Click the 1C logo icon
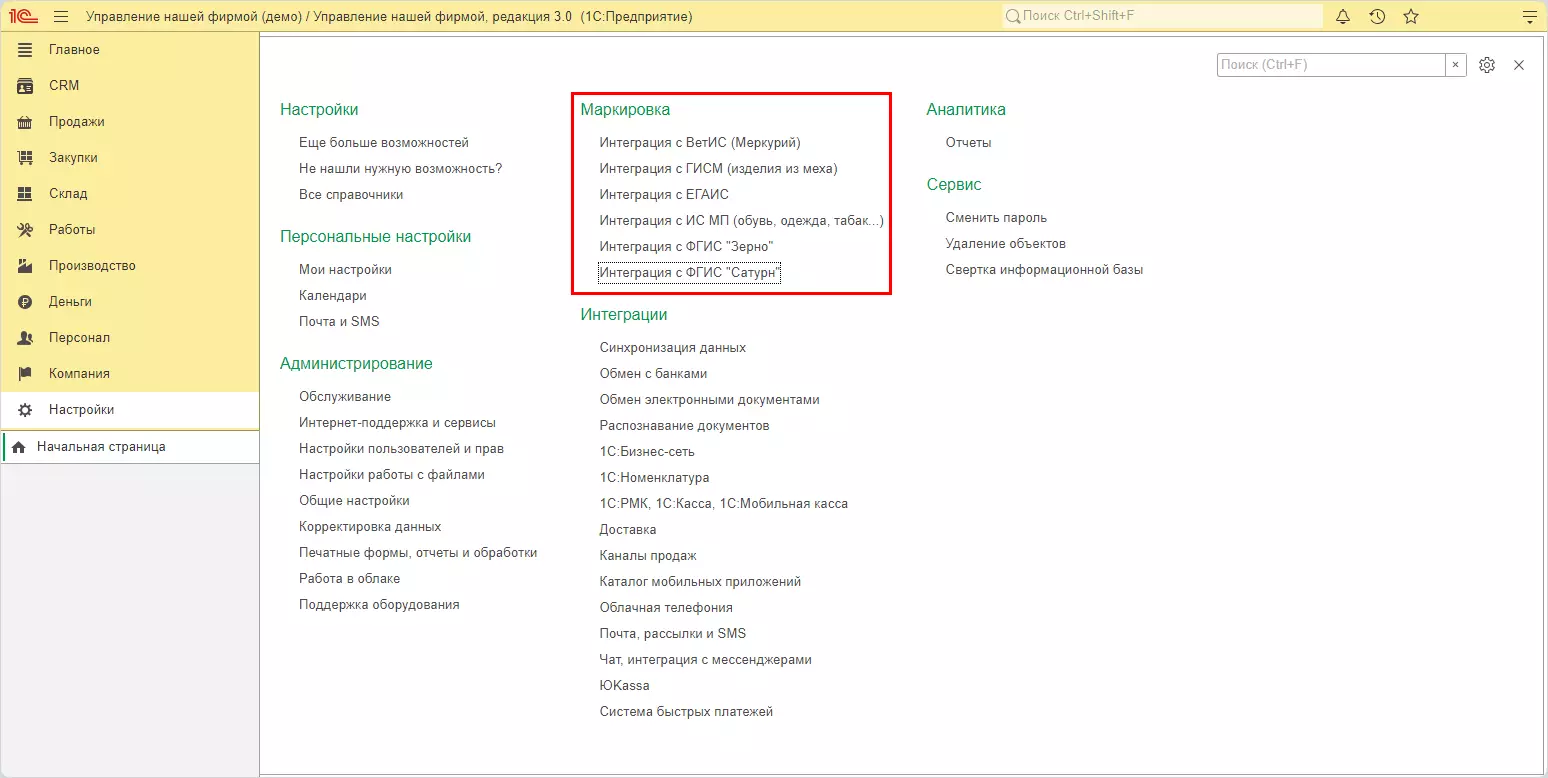This screenshot has height=778, width=1548. (x=23, y=16)
